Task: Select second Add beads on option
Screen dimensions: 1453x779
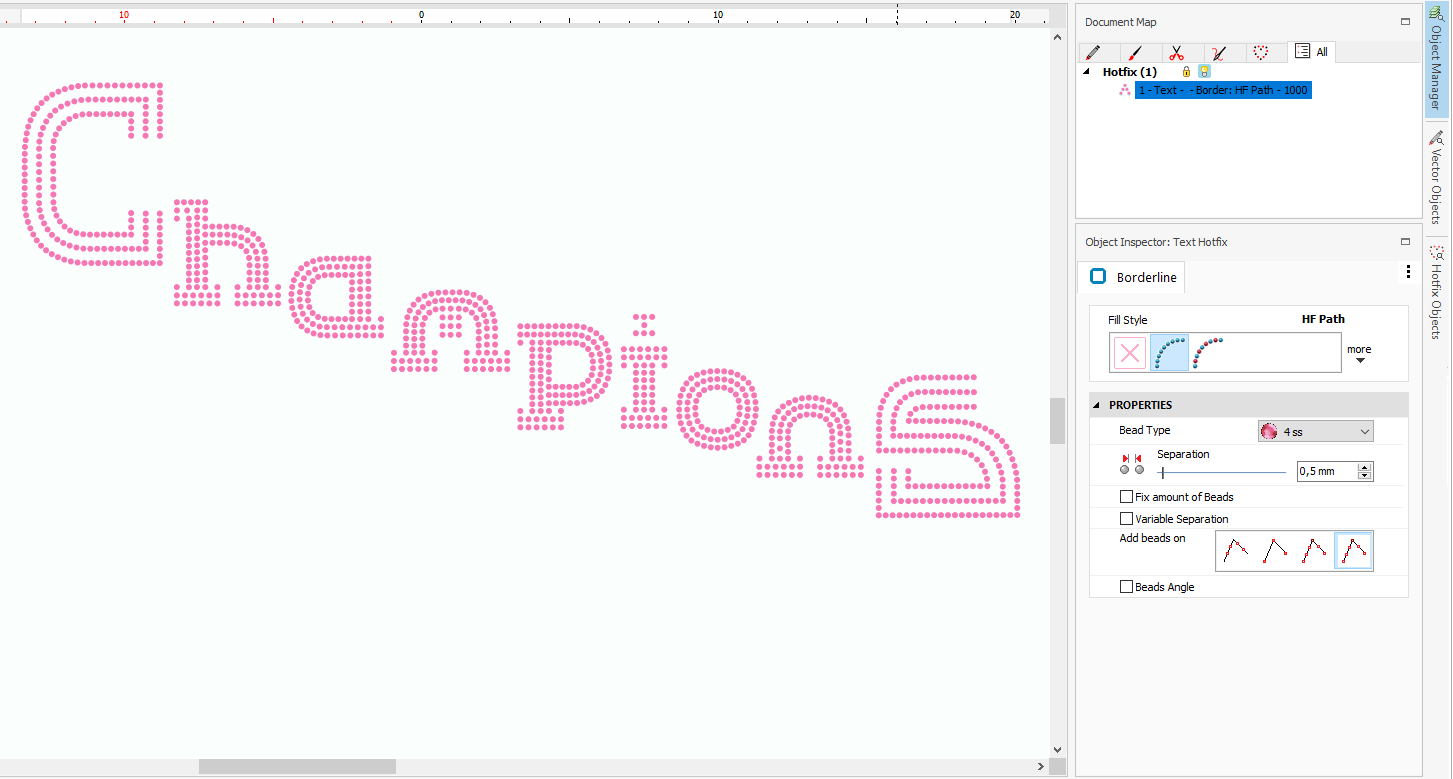Action: (x=1275, y=551)
